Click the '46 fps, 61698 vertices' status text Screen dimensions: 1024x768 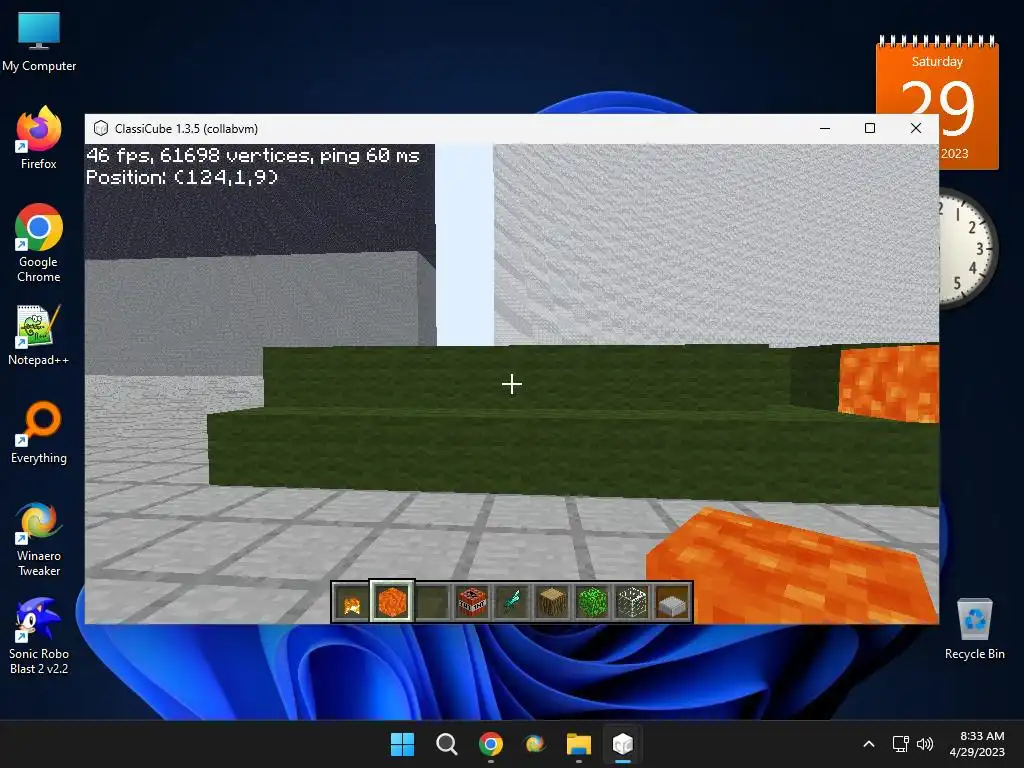[x=252, y=155]
